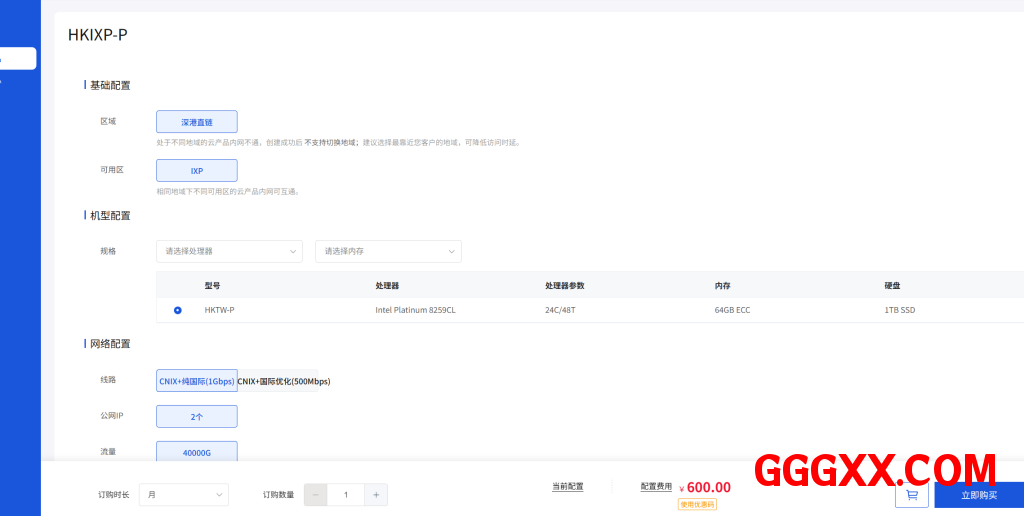The image size is (1024, 516).
Task: Select the IXP availability zone option
Action: [197, 171]
